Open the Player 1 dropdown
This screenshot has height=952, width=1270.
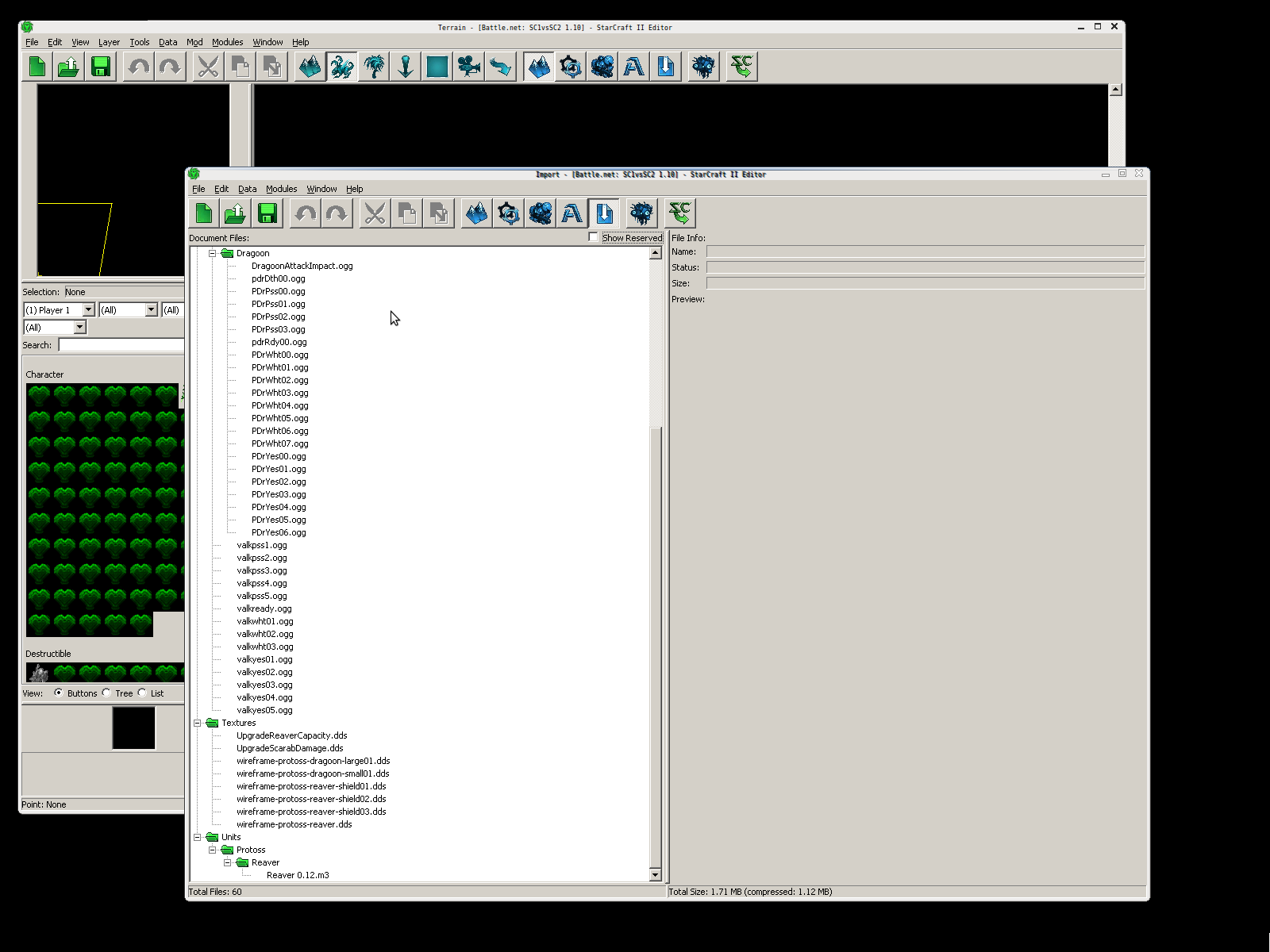point(88,310)
